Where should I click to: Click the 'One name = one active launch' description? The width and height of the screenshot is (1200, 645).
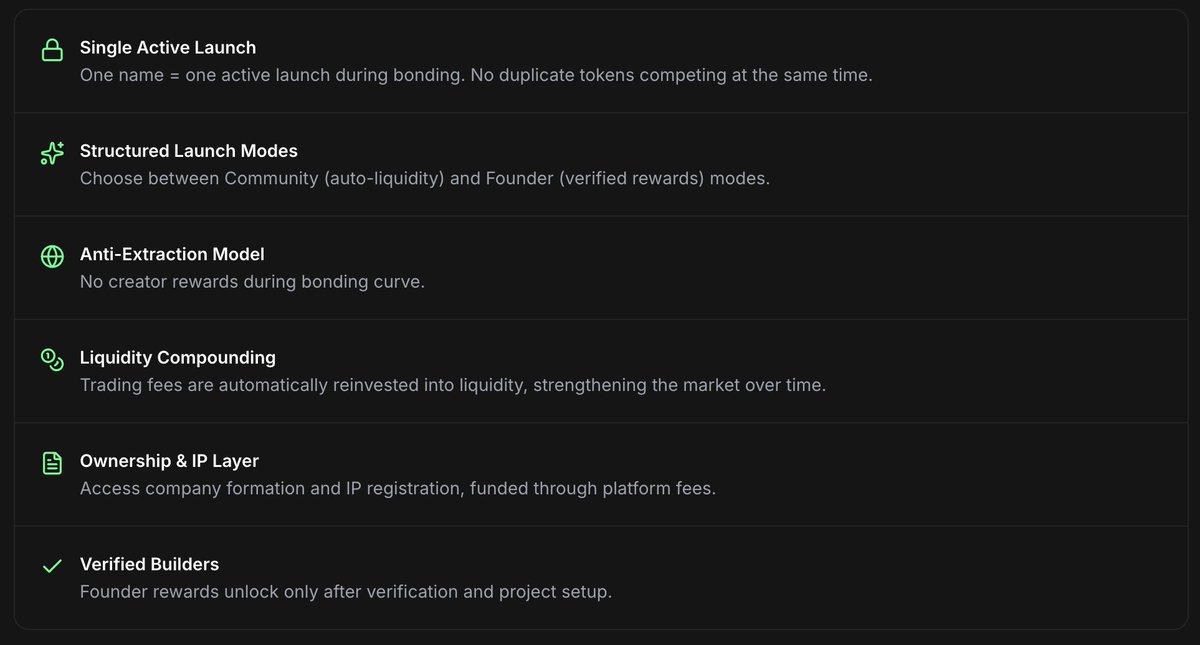(x=270, y=75)
